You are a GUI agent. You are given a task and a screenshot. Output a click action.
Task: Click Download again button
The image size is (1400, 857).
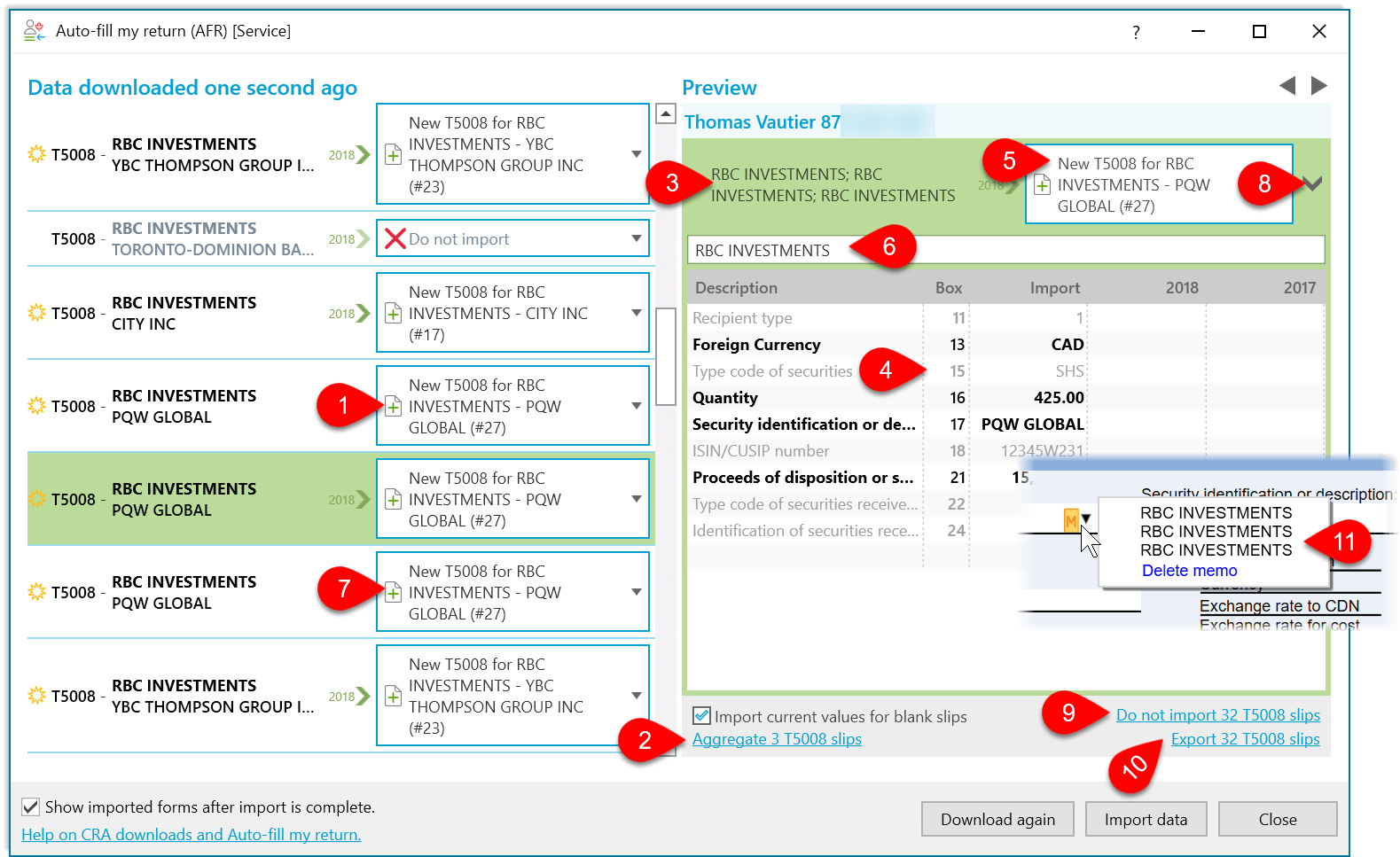coord(997,819)
